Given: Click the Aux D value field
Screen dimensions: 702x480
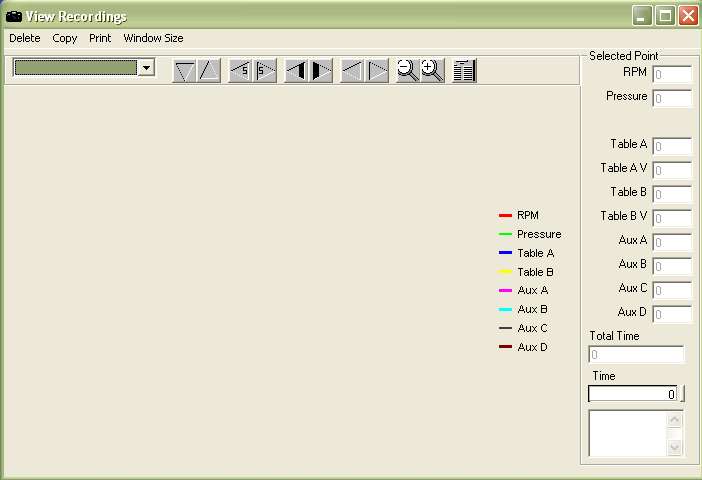Looking at the screenshot, I should pyautogui.click(x=672, y=314).
